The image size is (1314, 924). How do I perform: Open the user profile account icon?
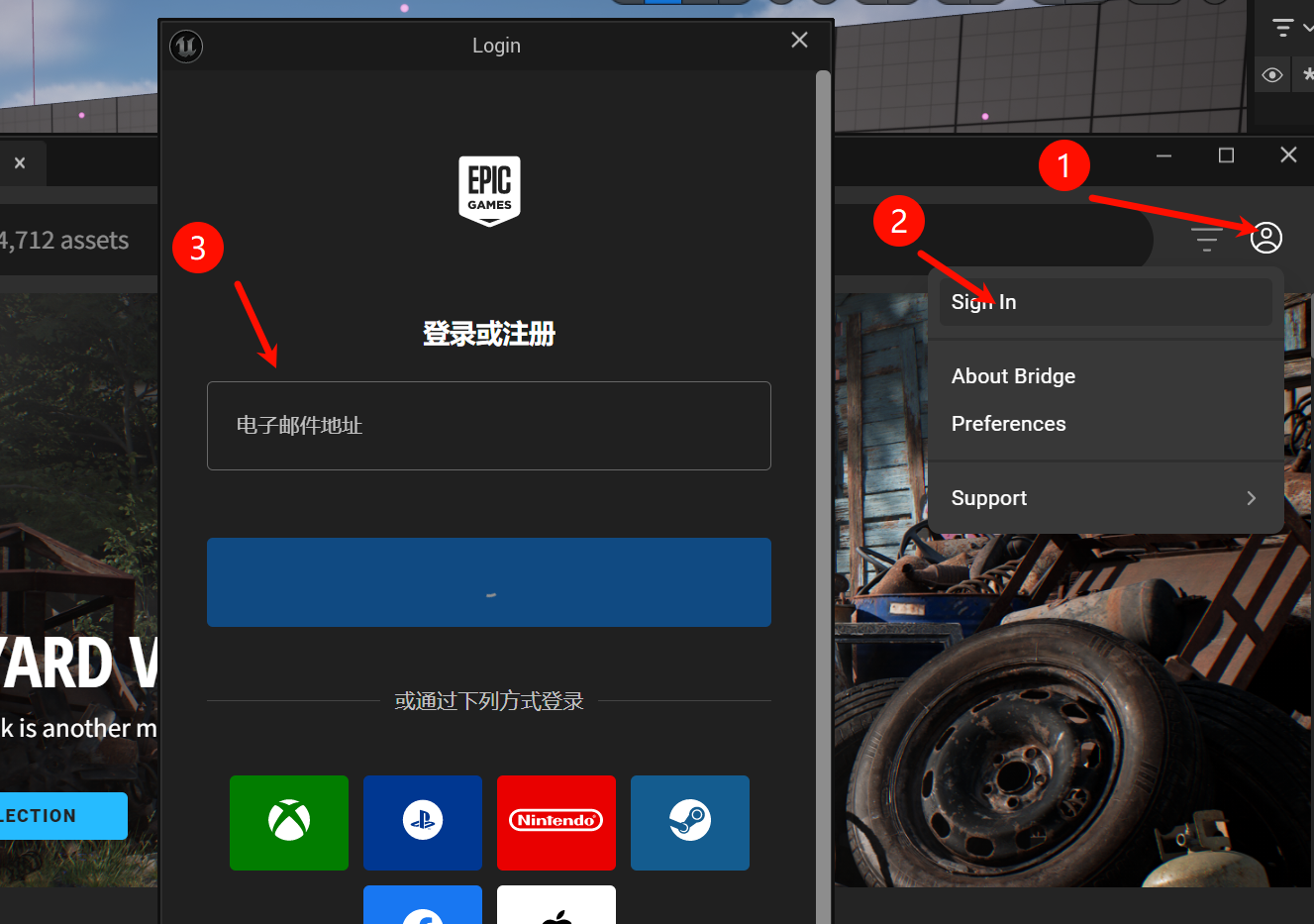[x=1265, y=238]
